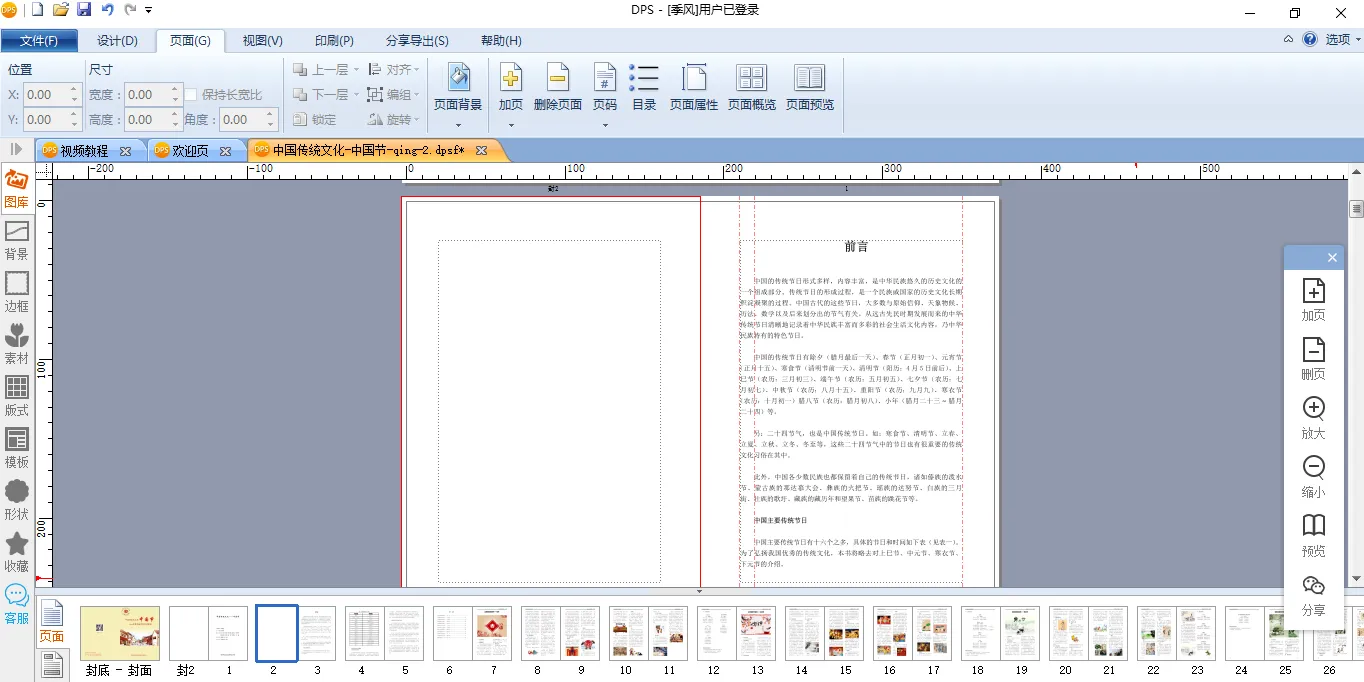Select the 边框 border tool
This screenshot has width=1364, height=682.
[16, 291]
